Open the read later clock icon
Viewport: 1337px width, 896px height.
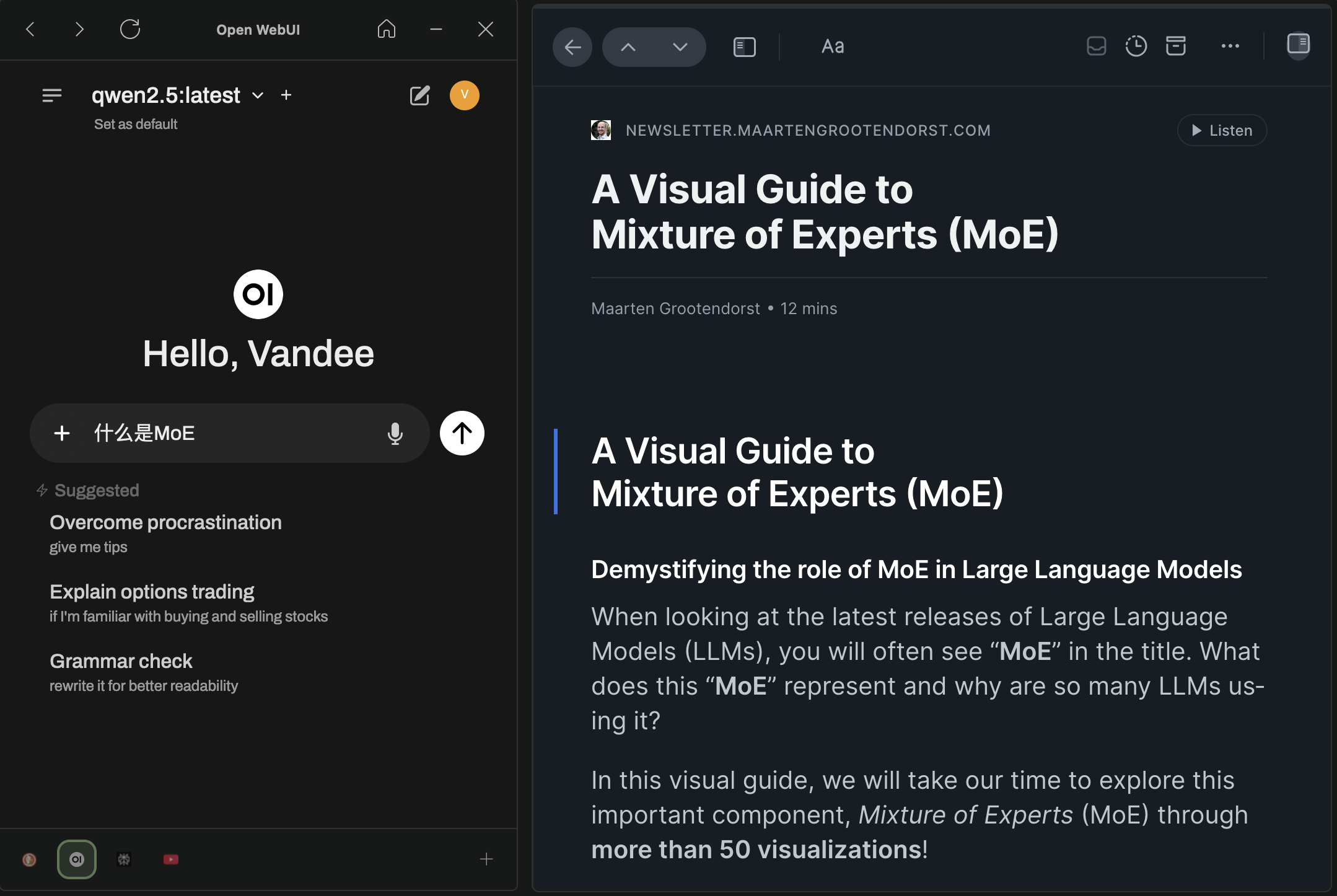point(1136,46)
